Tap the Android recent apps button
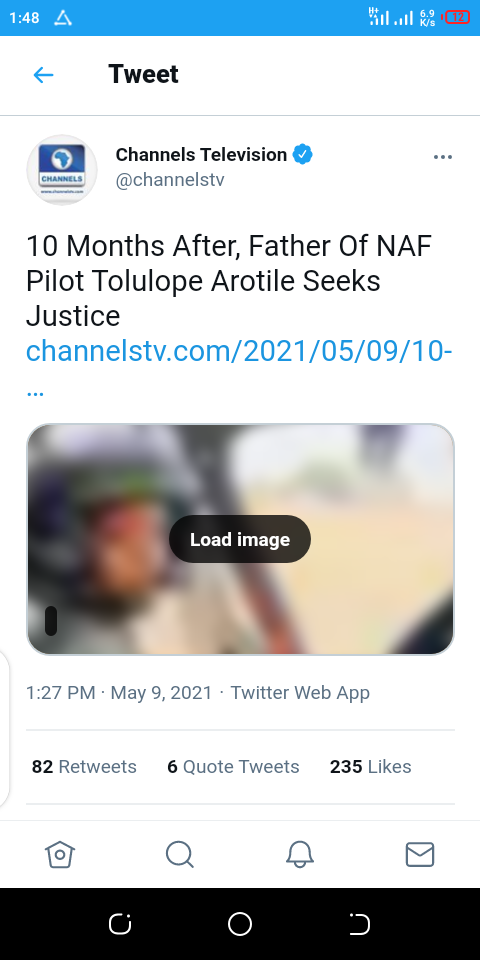Viewport: 480px width, 960px height. [x=120, y=924]
